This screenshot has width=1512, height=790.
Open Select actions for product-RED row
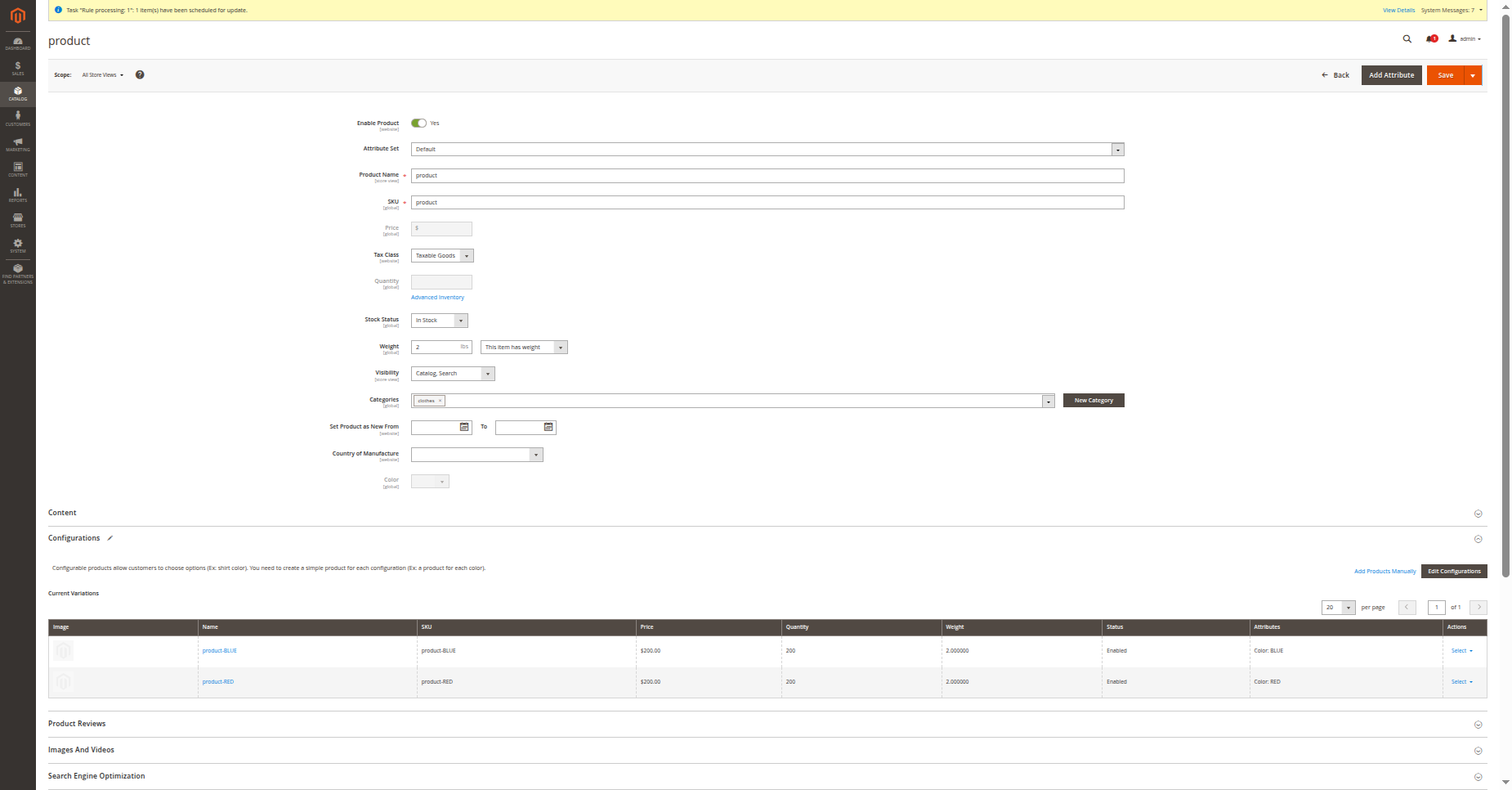tap(1461, 682)
